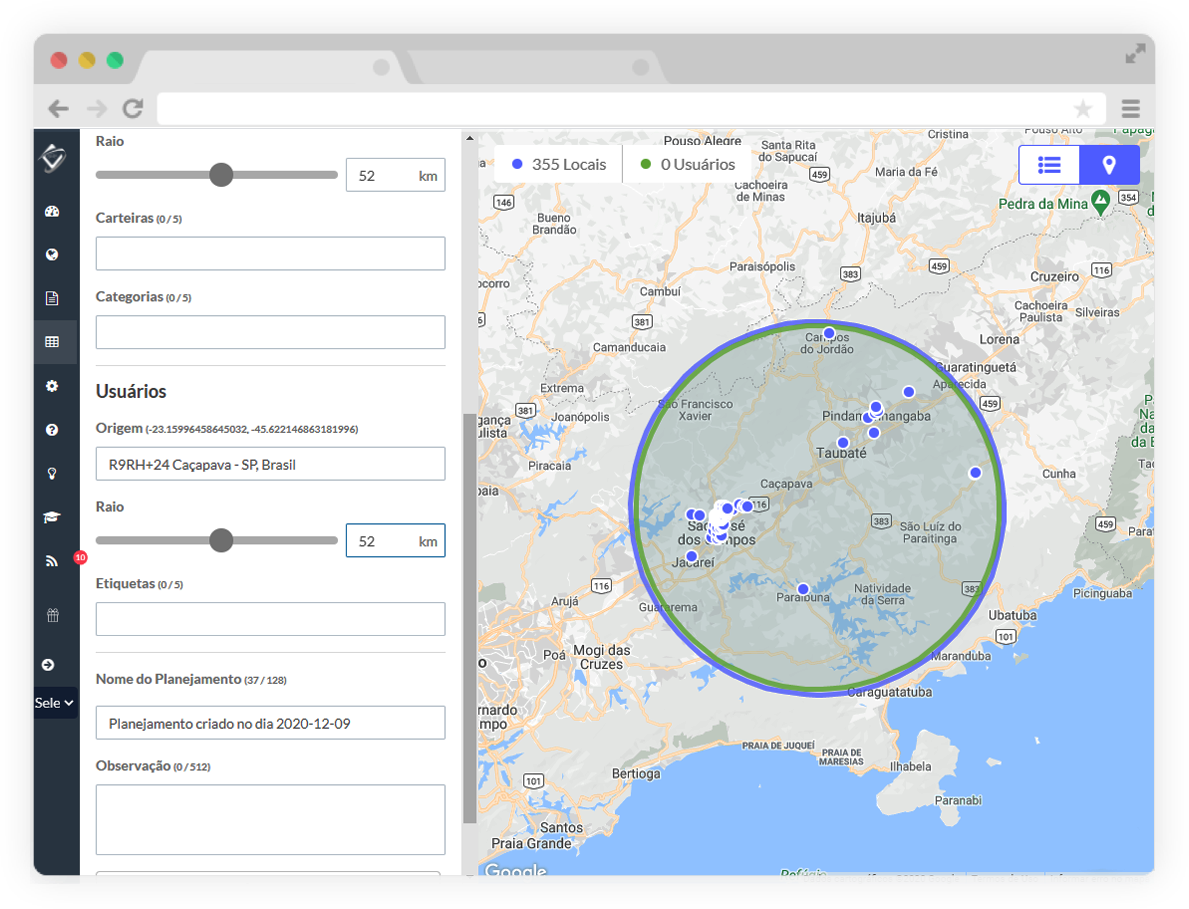Click the Google logo on the map
The height and width of the screenshot is (909, 1189).
pos(516,870)
